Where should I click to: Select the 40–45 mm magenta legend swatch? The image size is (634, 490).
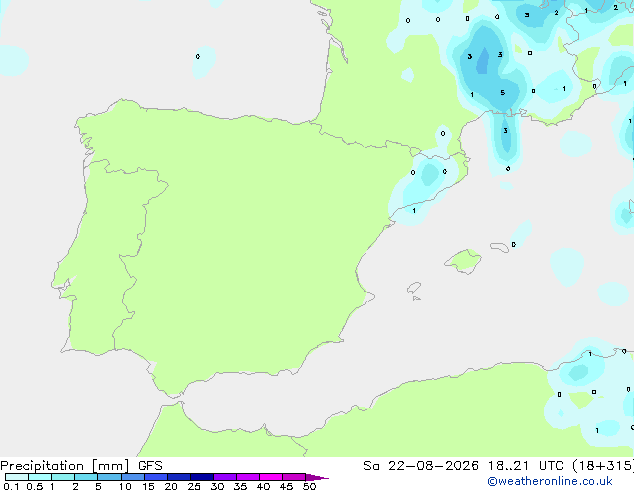click(x=271, y=477)
